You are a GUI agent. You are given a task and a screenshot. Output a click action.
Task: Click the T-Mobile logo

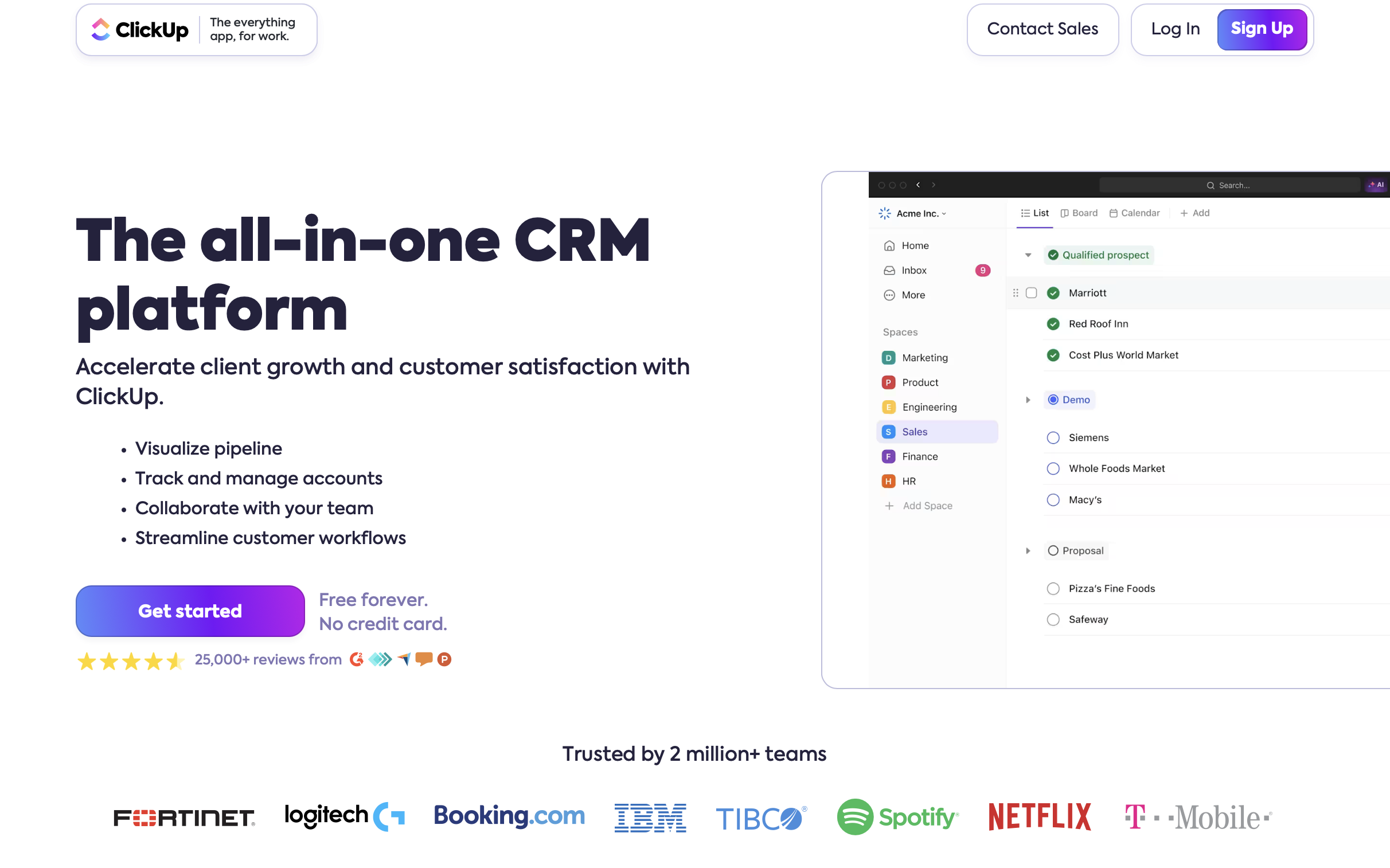[1198, 818]
